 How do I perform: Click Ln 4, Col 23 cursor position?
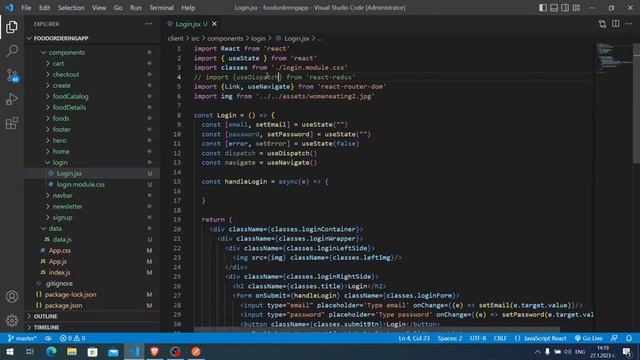point(414,338)
